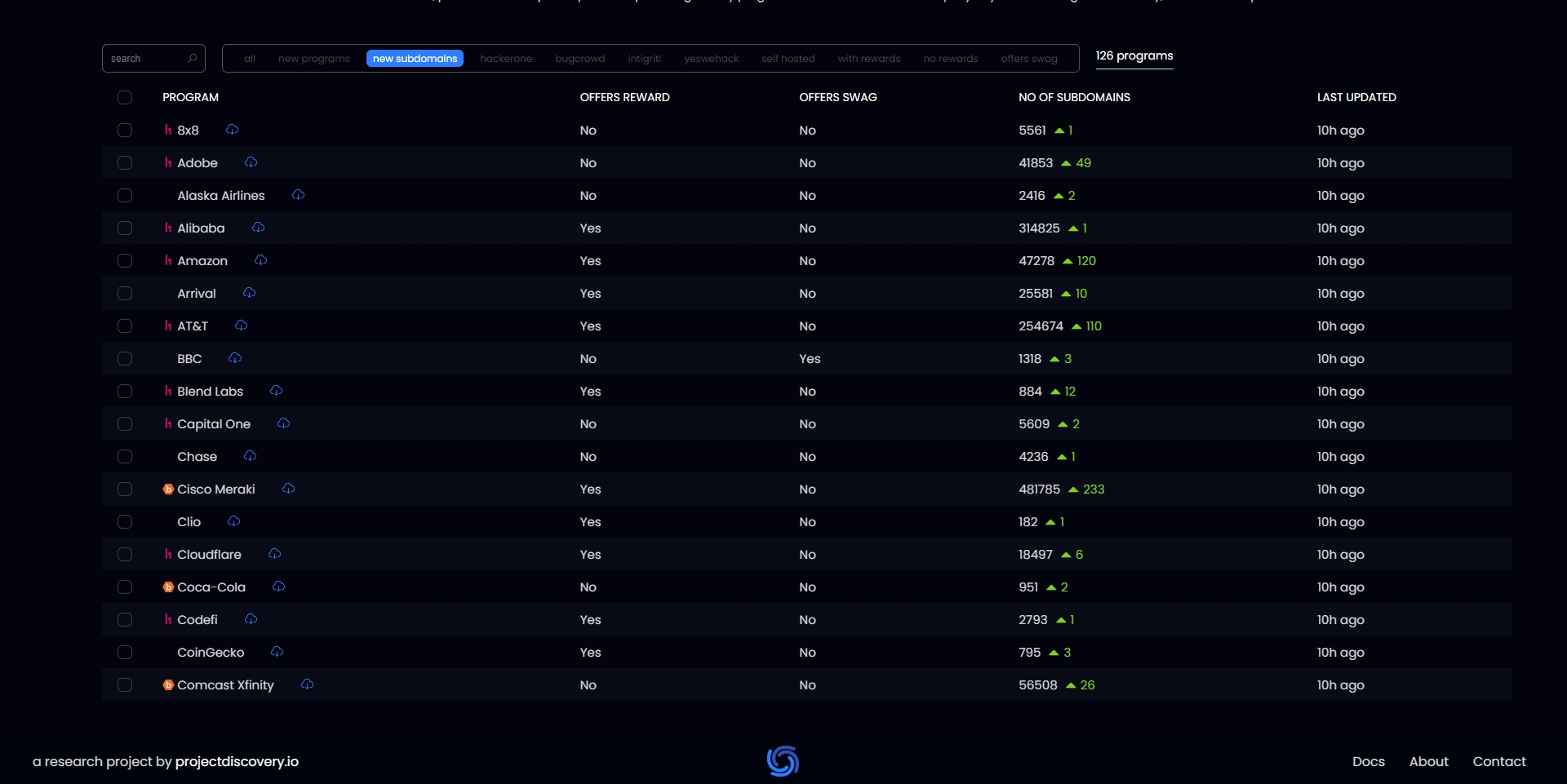1567x784 pixels.
Task: Click HackerOne badge icon next to Cloudflare
Action: [x=168, y=555]
